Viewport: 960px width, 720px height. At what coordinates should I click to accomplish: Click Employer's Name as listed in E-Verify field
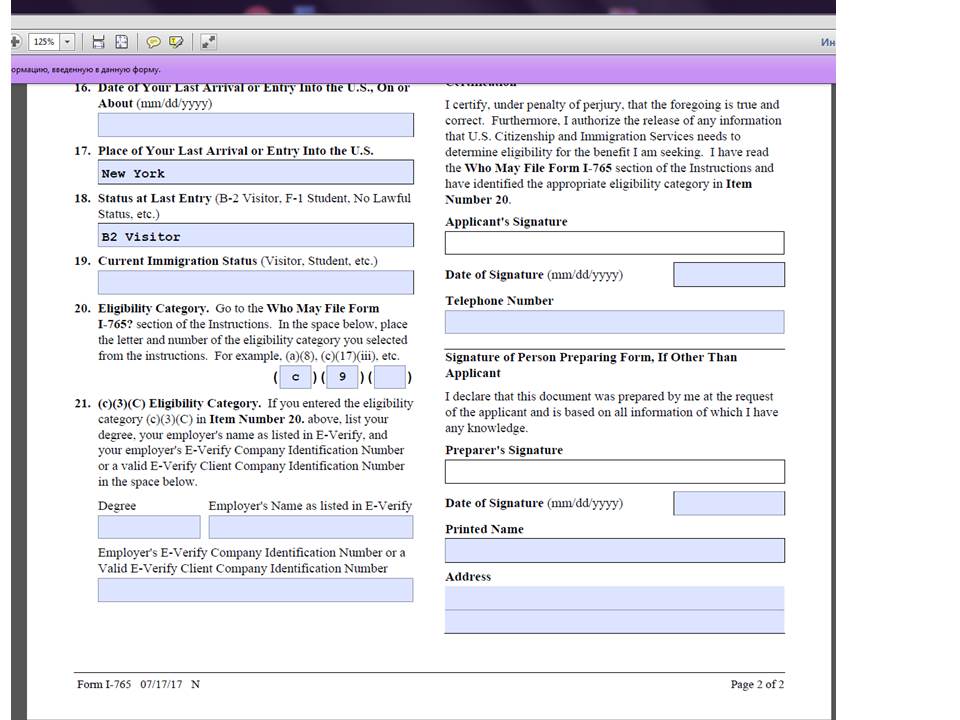pos(310,527)
